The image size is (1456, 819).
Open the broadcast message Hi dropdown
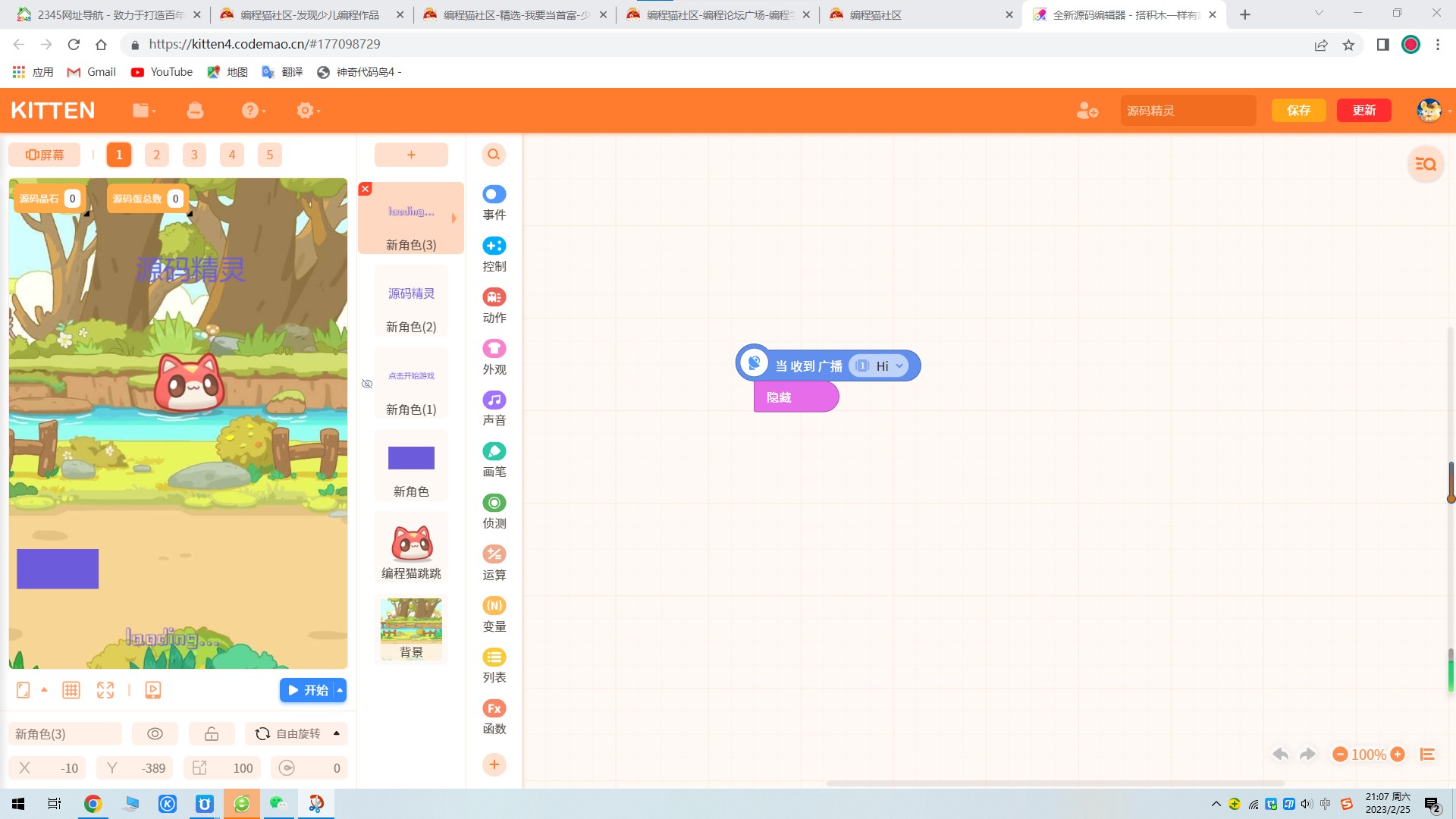click(x=899, y=366)
